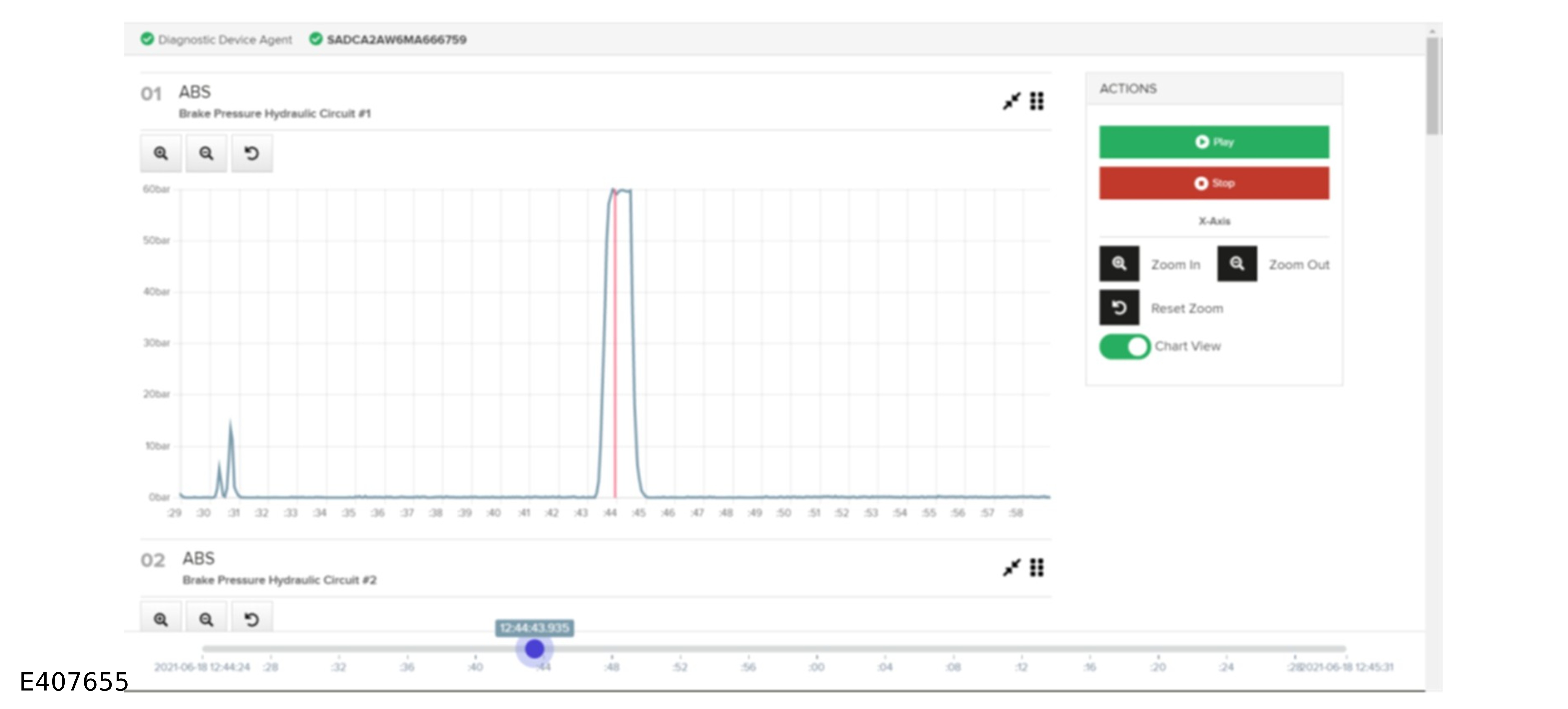Image resolution: width=1568 pixels, height=709 pixels.
Task: Click the red Stop button
Action: (1214, 183)
